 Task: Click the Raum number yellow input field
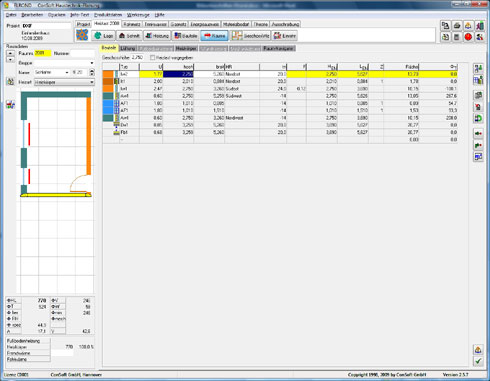[x=43, y=53]
